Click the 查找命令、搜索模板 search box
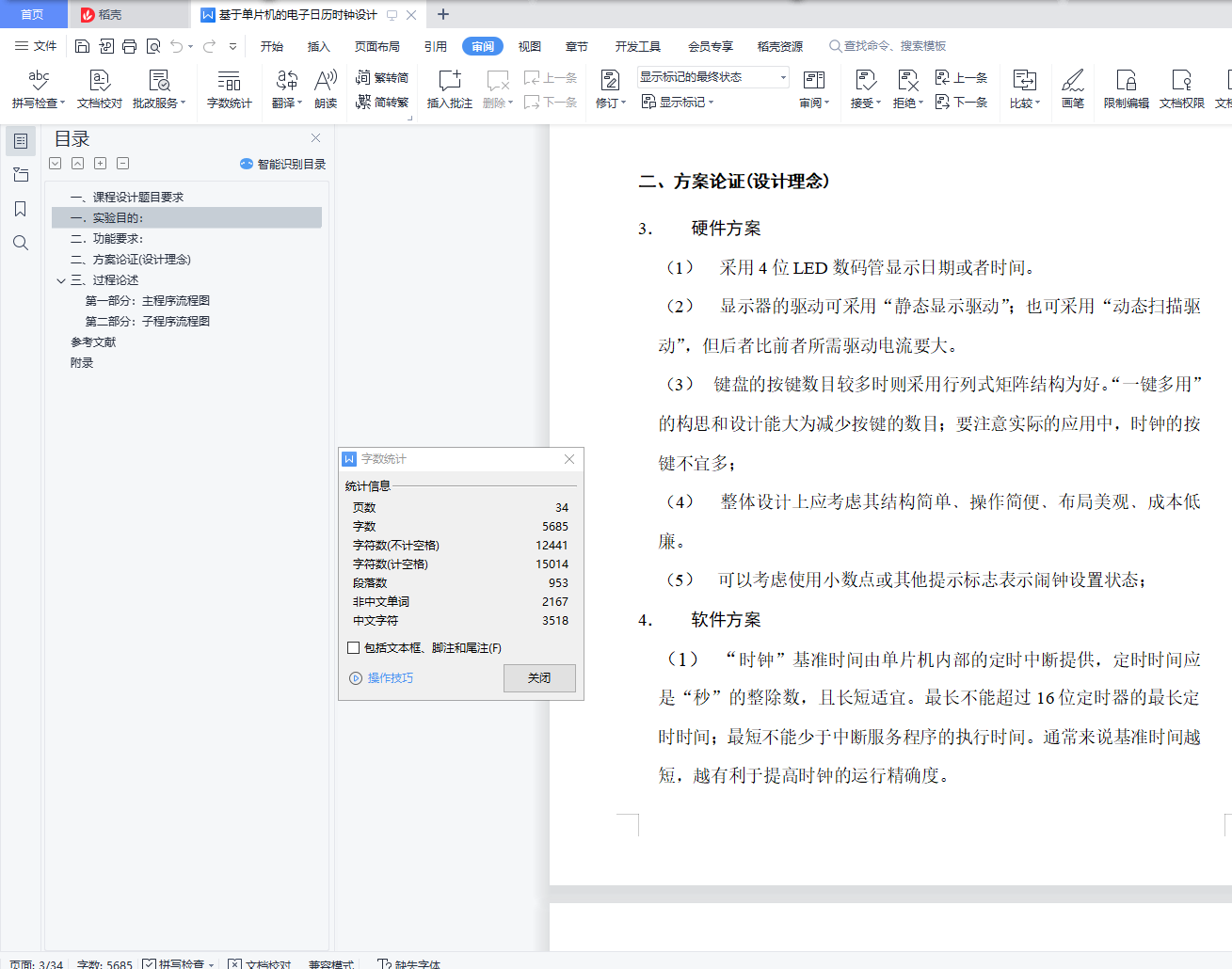1232x969 pixels. 888,46
